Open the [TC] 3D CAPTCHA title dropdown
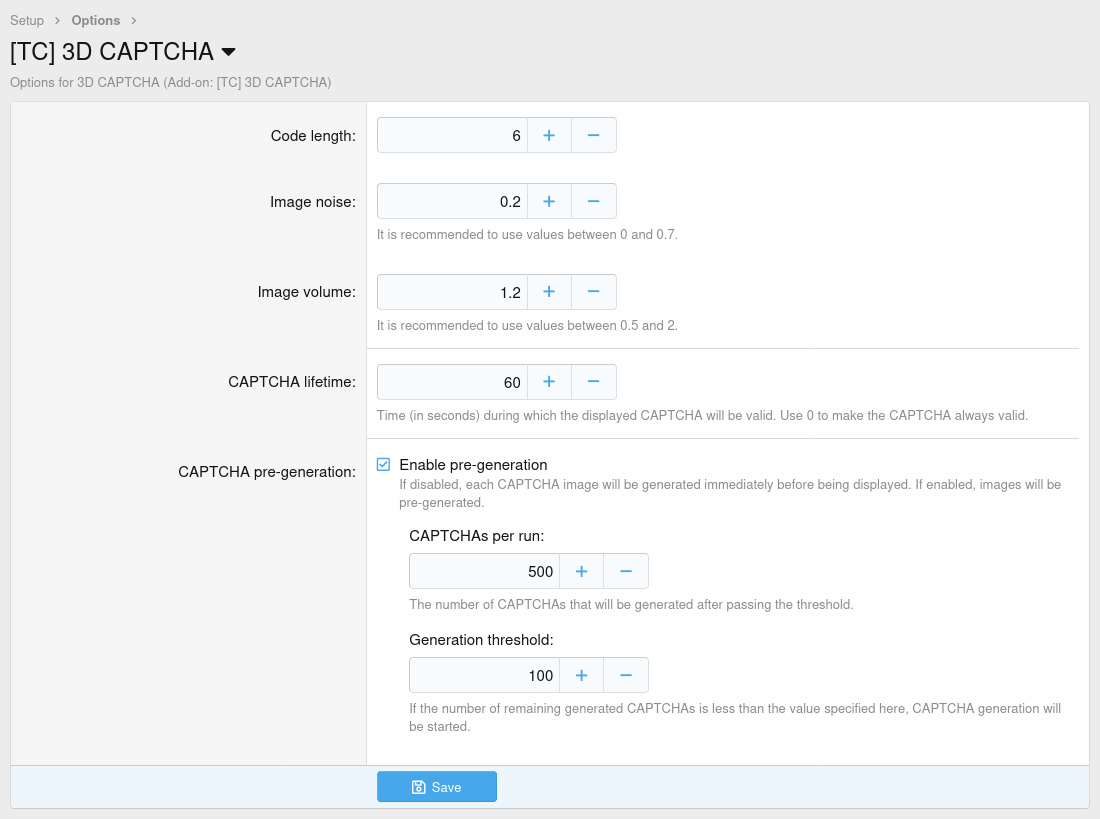The height and width of the screenshot is (819, 1100). [x=228, y=52]
